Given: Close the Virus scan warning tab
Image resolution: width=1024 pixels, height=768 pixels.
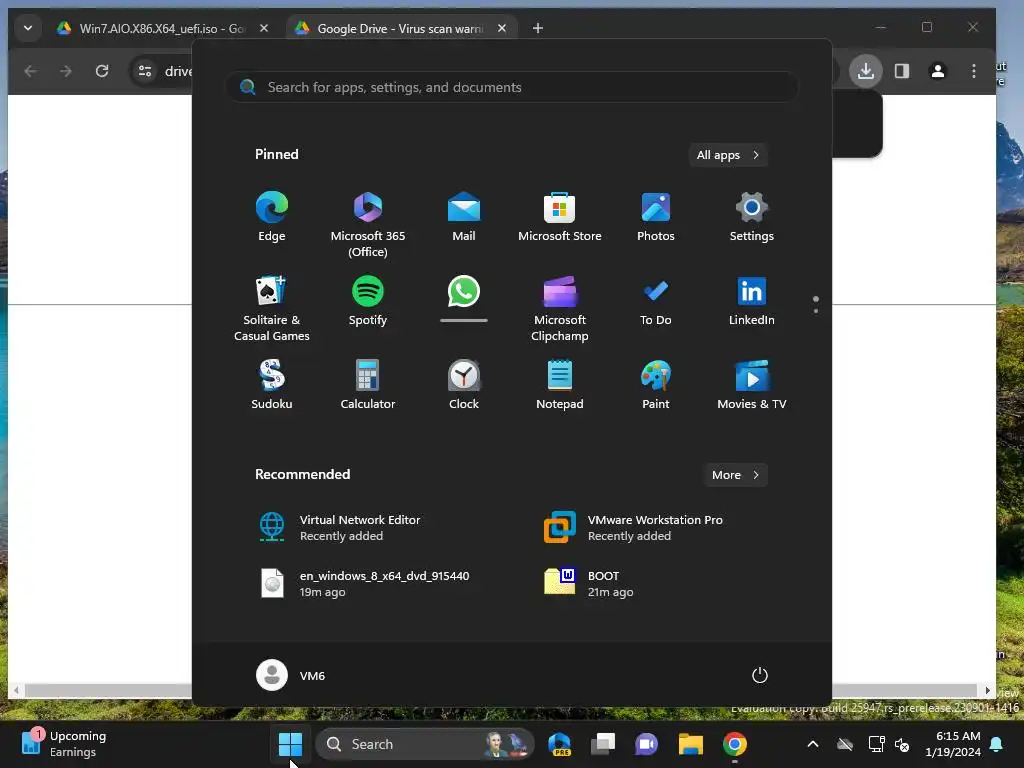Looking at the screenshot, I should 502,28.
